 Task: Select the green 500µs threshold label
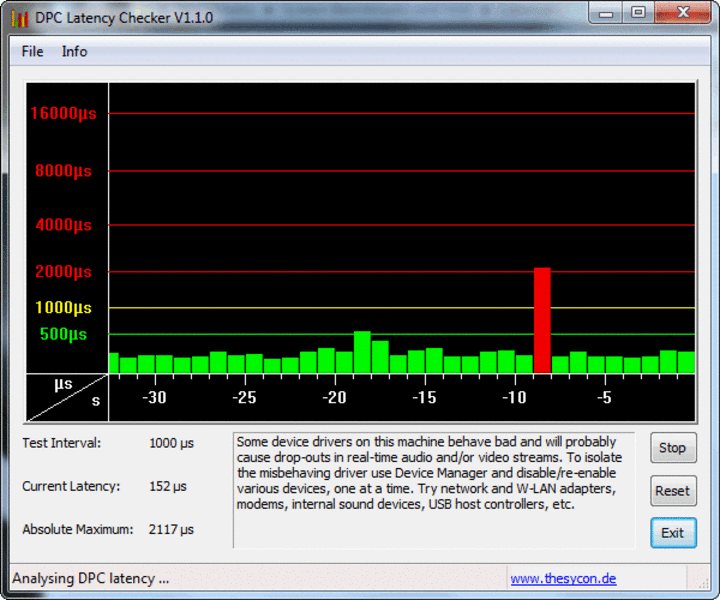tap(63, 334)
